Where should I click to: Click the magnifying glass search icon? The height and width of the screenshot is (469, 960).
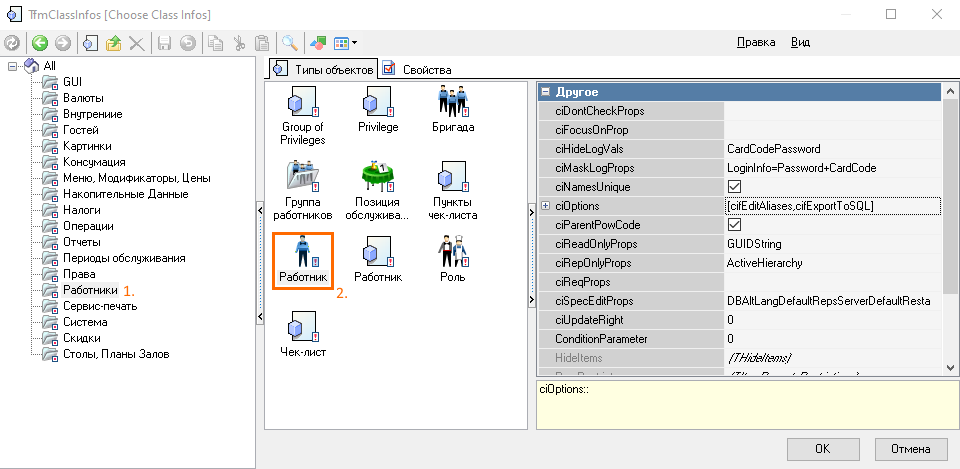click(x=289, y=43)
